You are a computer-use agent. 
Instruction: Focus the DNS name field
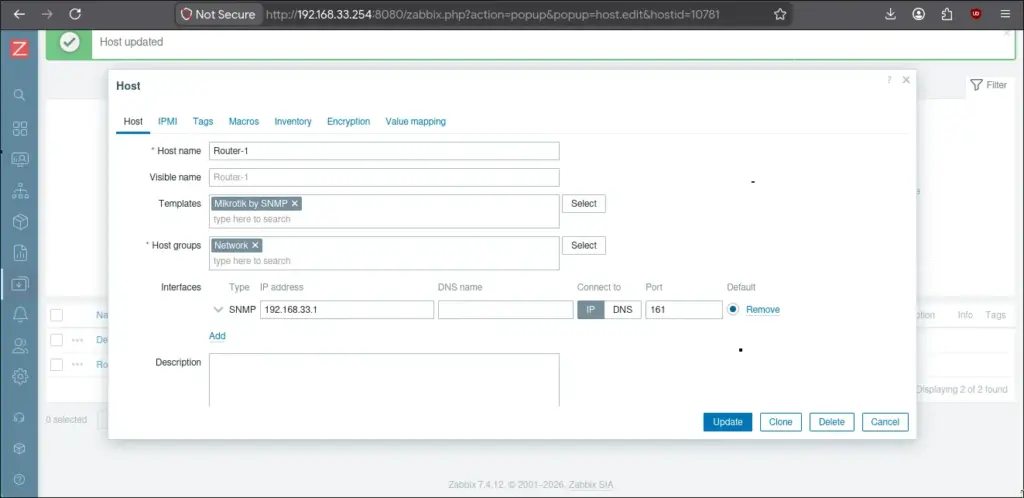point(505,309)
